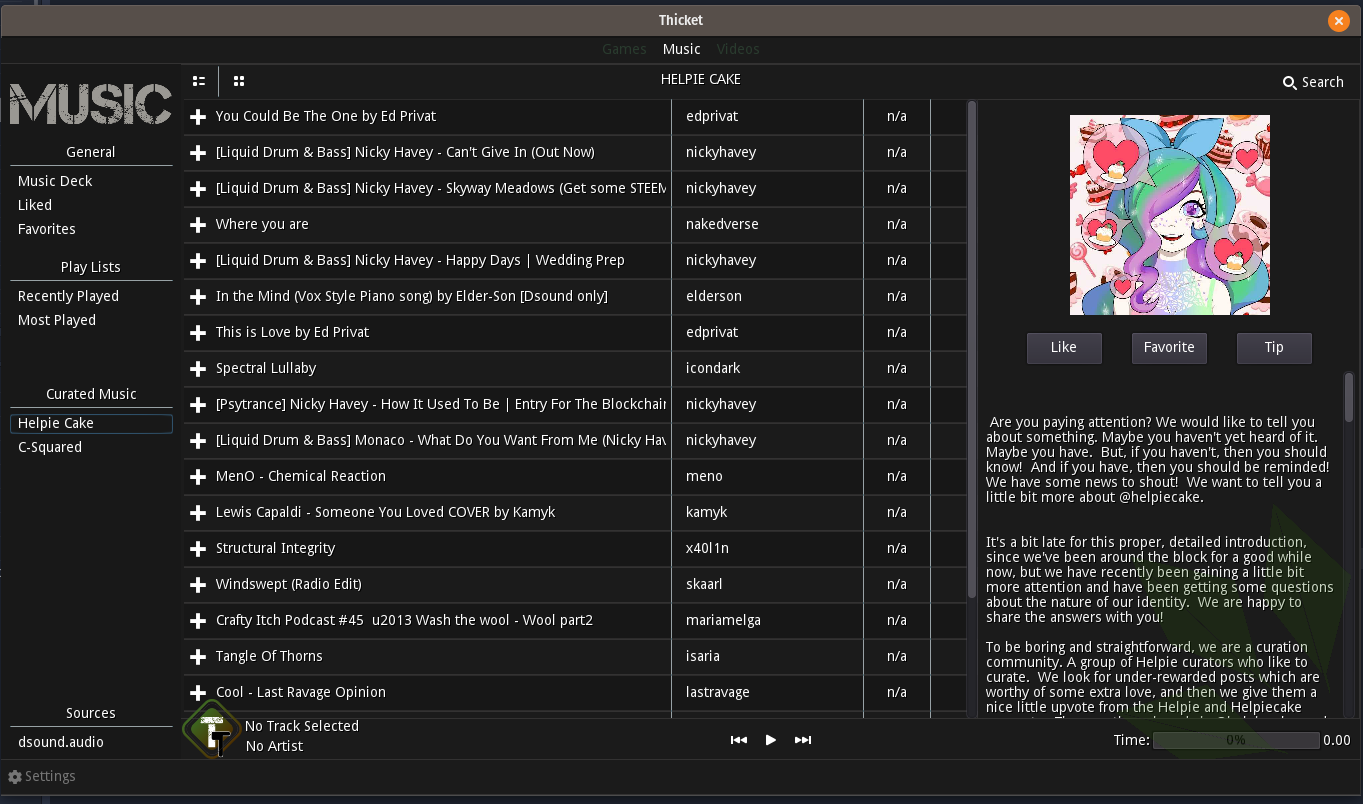Add 'Structural Integrity' with plus icon
This screenshot has width=1363, height=804.
[198, 549]
